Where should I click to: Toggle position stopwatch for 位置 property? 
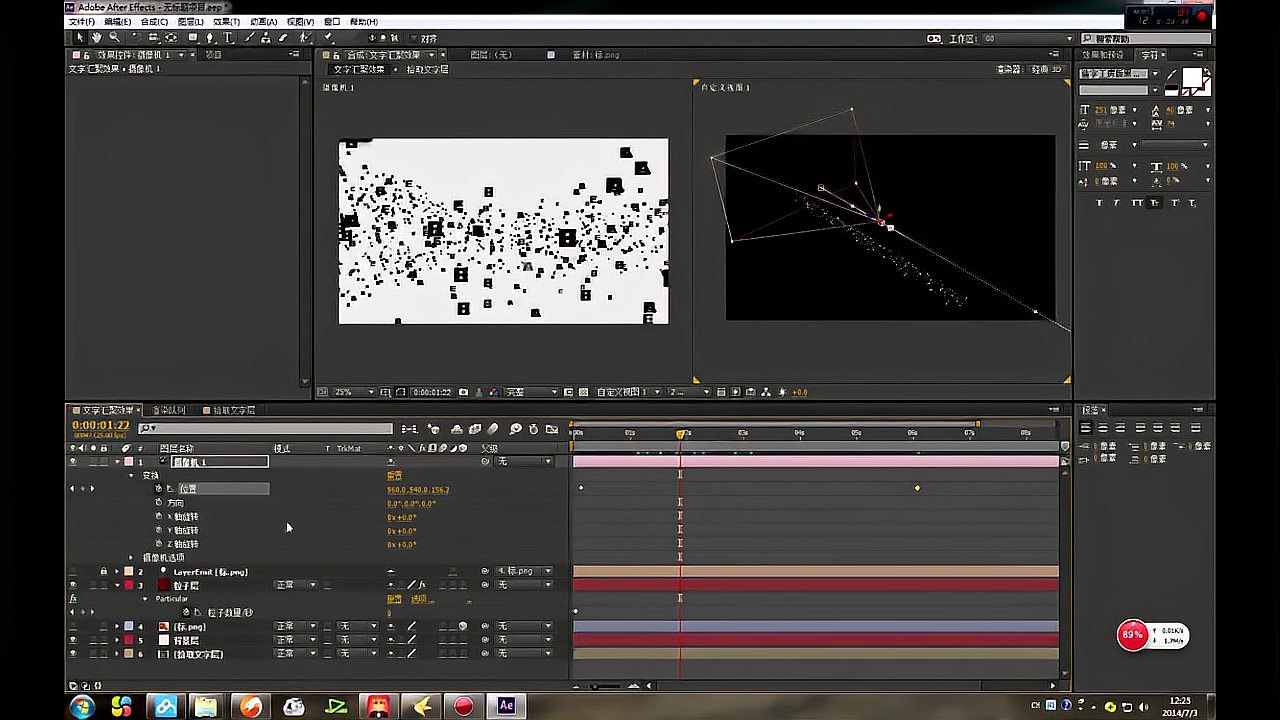(158, 489)
